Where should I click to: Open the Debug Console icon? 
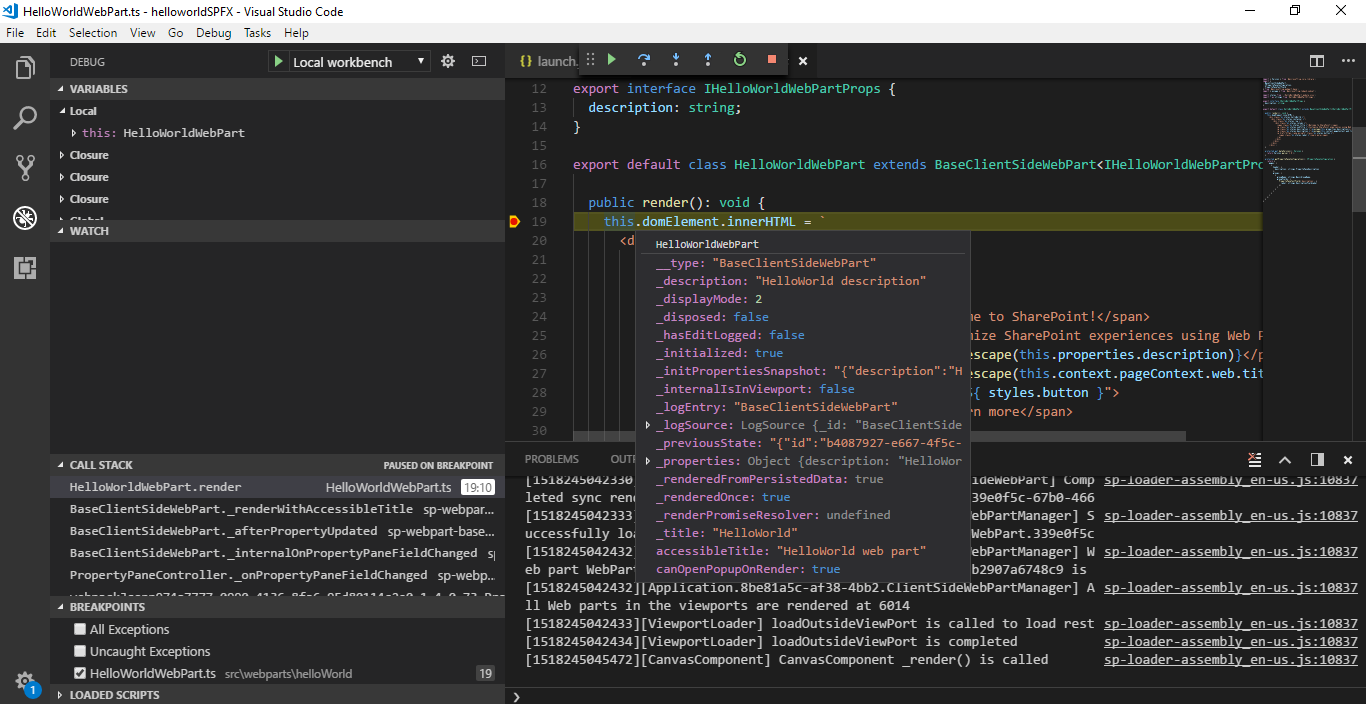[x=479, y=61]
